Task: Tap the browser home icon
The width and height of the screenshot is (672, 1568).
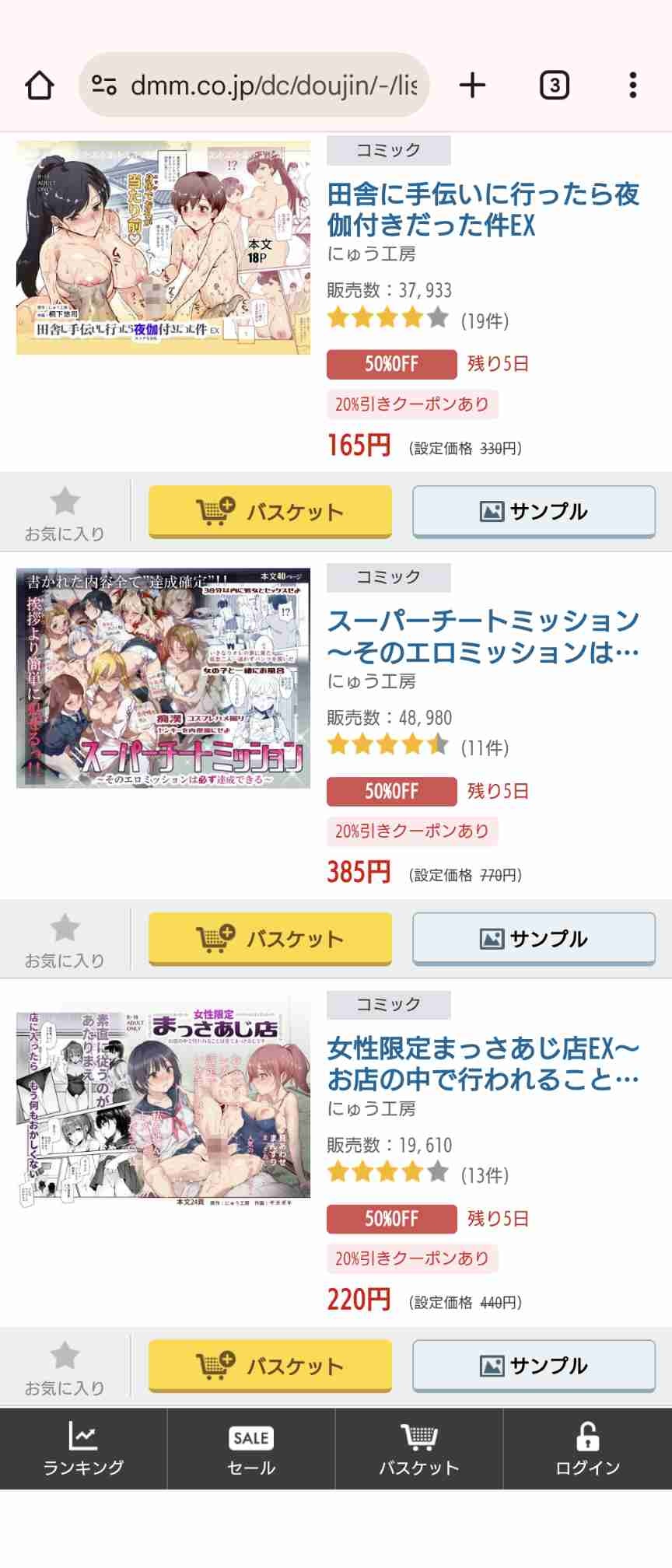Action: [40, 86]
